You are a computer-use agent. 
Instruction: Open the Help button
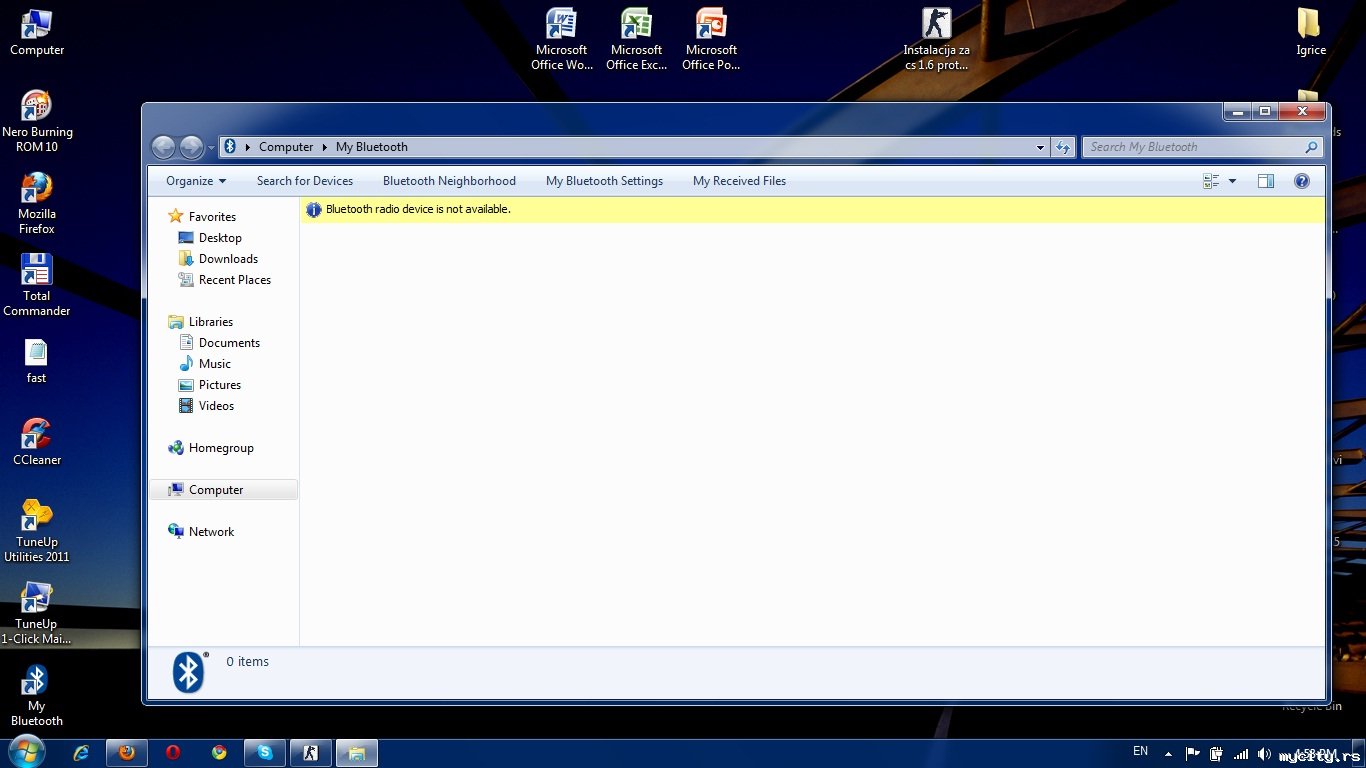pyautogui.click(x=1302, y=181)
